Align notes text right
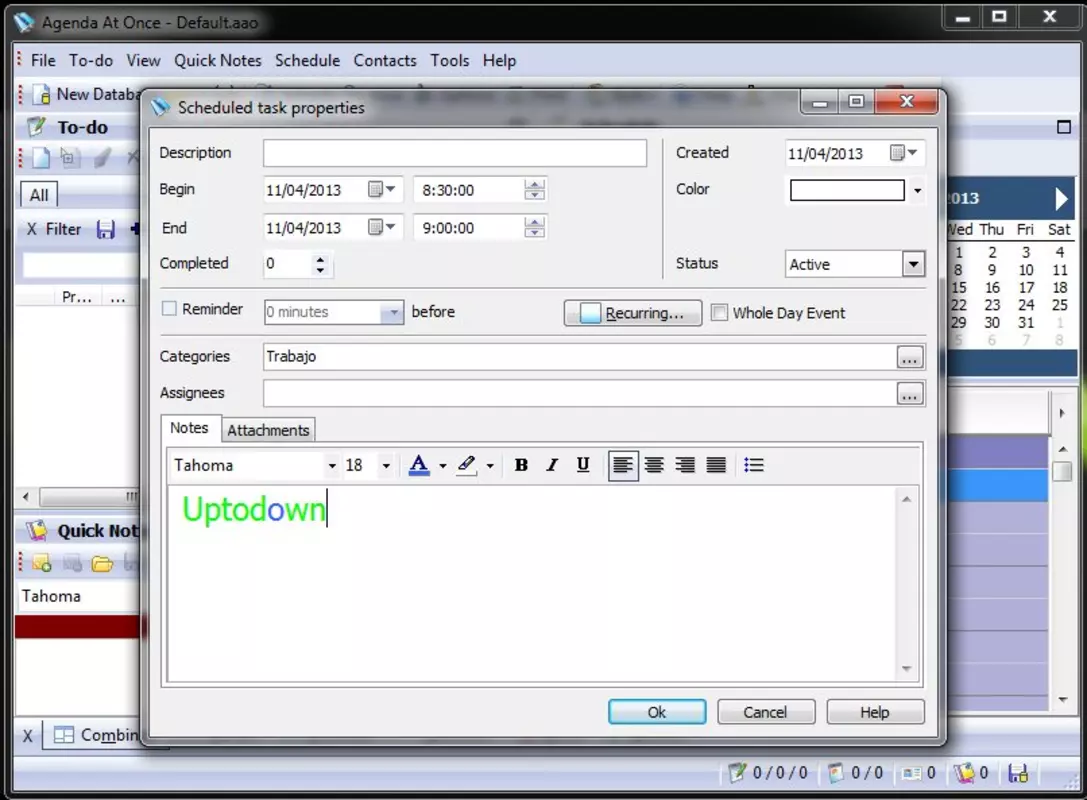 tap(685, 465)
